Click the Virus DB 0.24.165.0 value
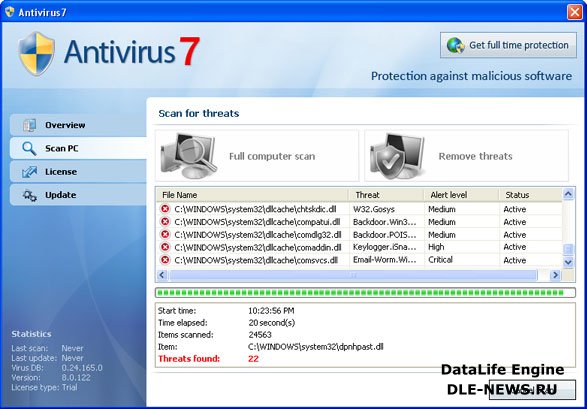The width and height of the screenshot is (587, 409). click(x=82, y=368)
